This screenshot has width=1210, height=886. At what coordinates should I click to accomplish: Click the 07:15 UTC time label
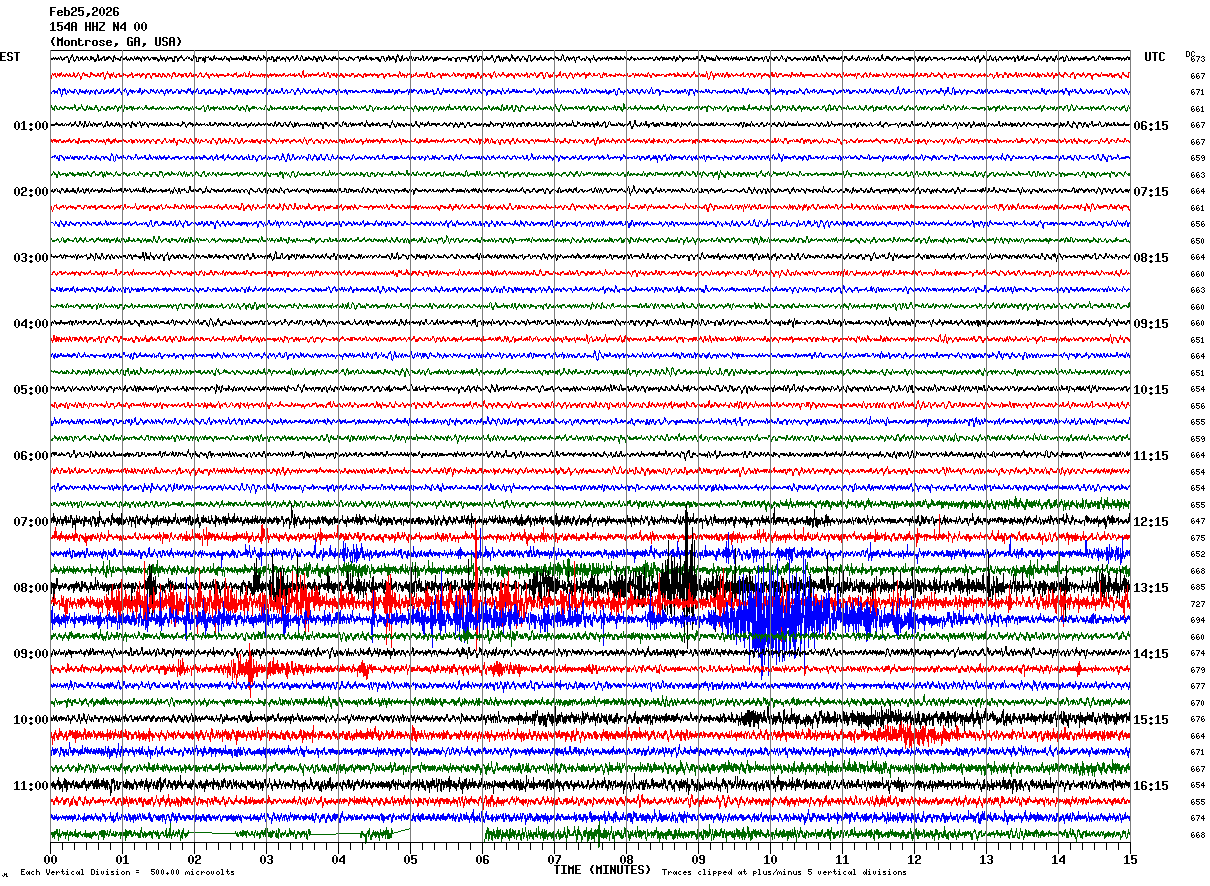click(1151, 192)
